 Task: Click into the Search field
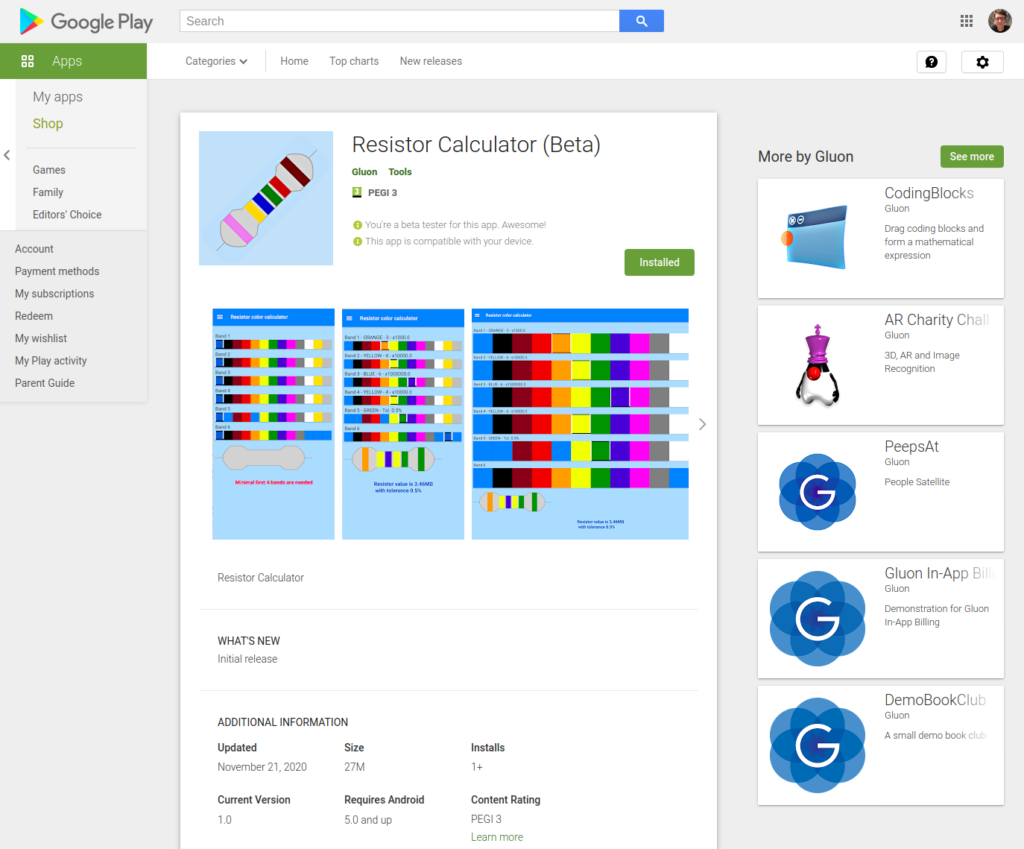(x=399, y=21)
